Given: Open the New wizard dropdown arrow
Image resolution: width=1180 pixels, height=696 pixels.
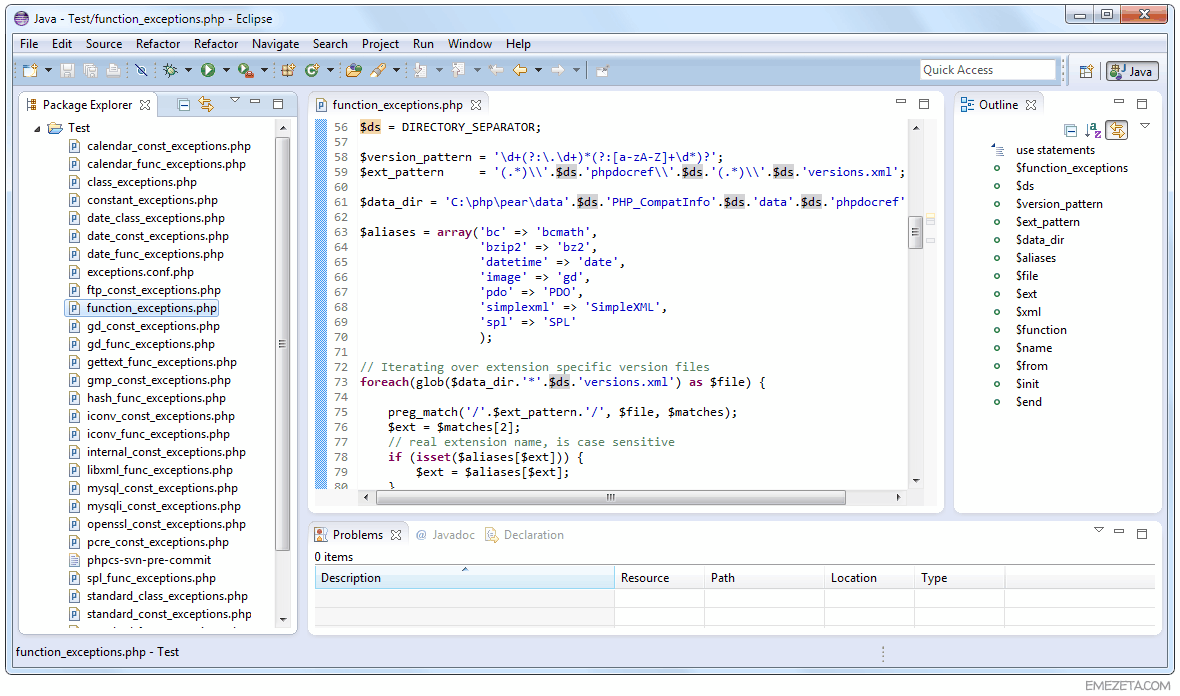Looking at the screenshot, I should 48,71.
